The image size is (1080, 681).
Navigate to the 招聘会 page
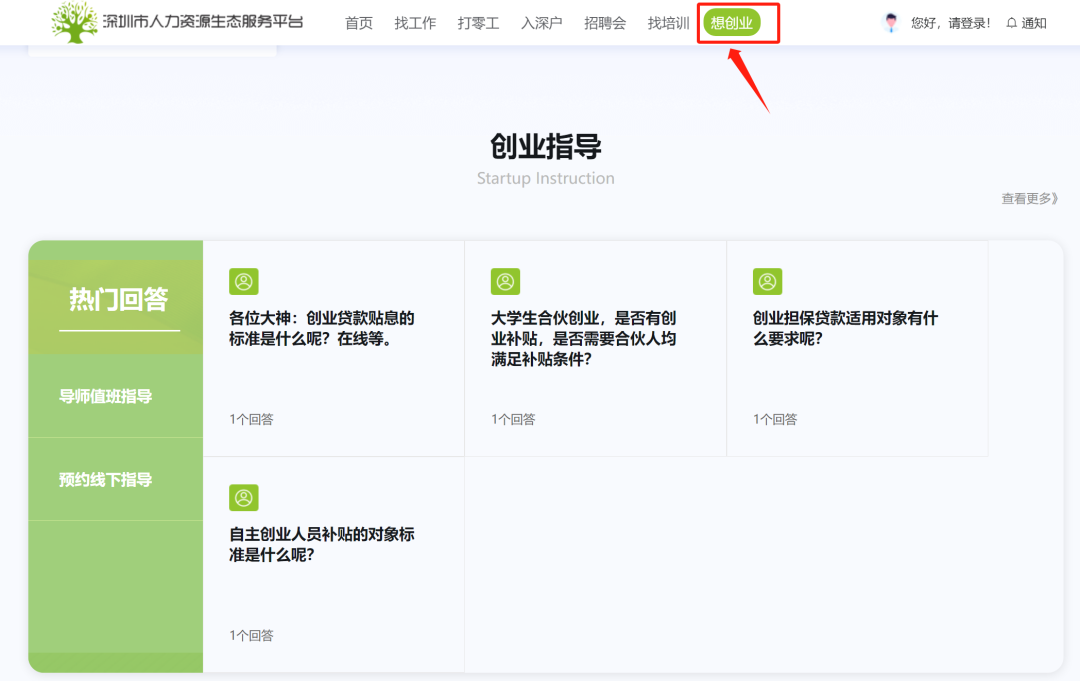pyautogui.click(x=605, y=23)
